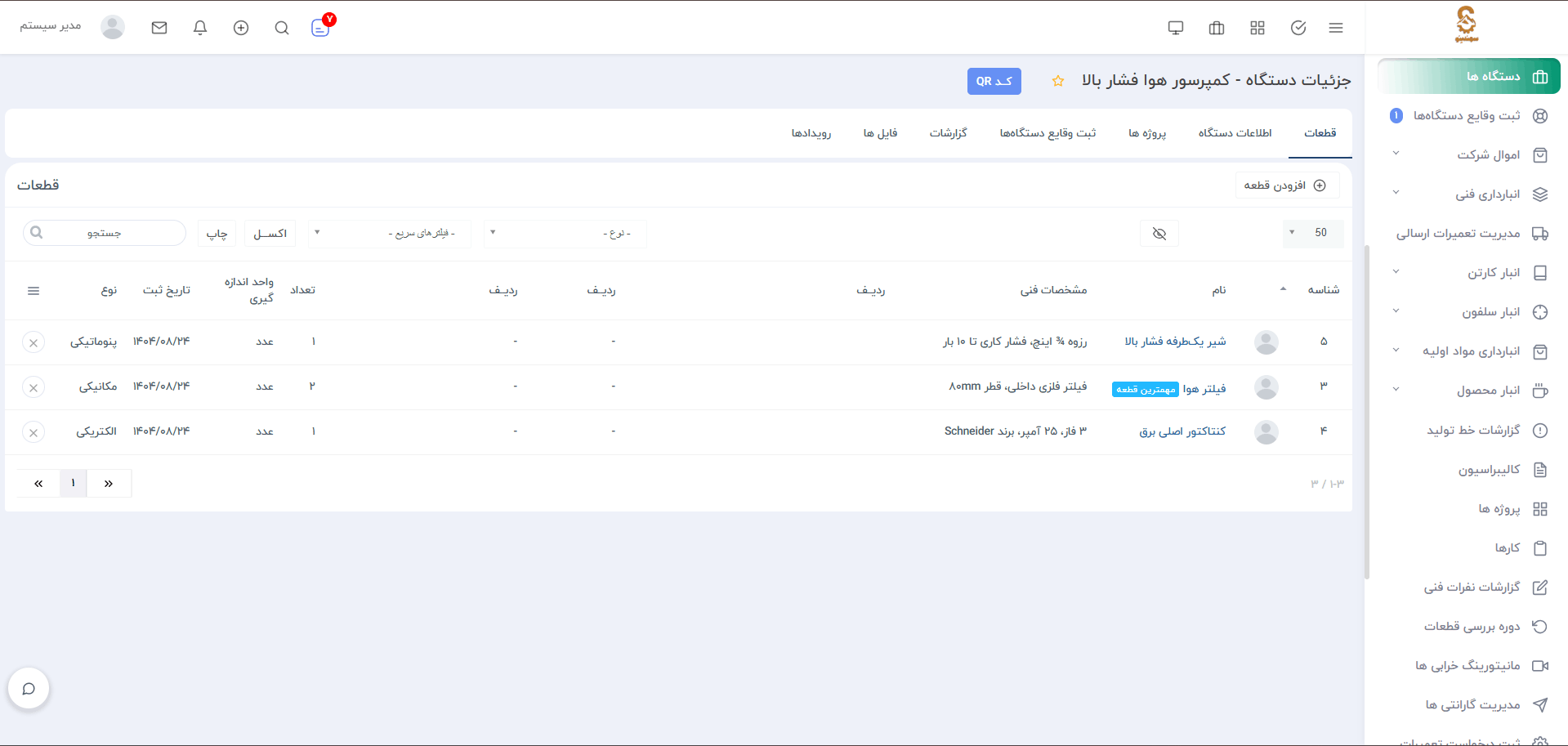Switch to گزارشات tab
Viewport: 1568px width, 746px height.
click(x=948, y=133)
